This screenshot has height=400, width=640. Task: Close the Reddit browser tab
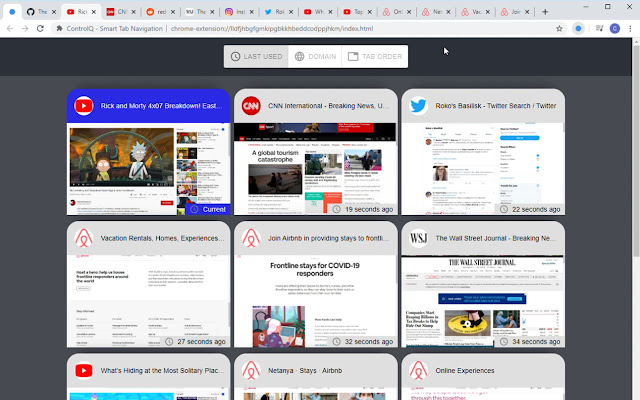click(173, 12)
